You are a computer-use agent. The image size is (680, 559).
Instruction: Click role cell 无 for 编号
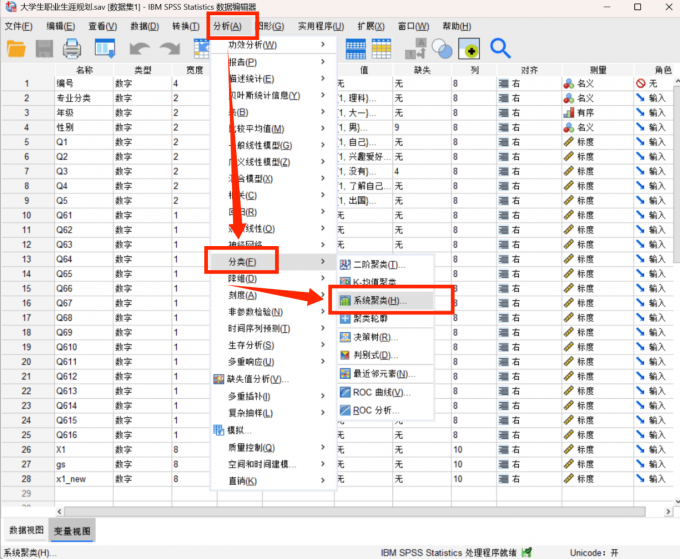[x=656, y=83]
